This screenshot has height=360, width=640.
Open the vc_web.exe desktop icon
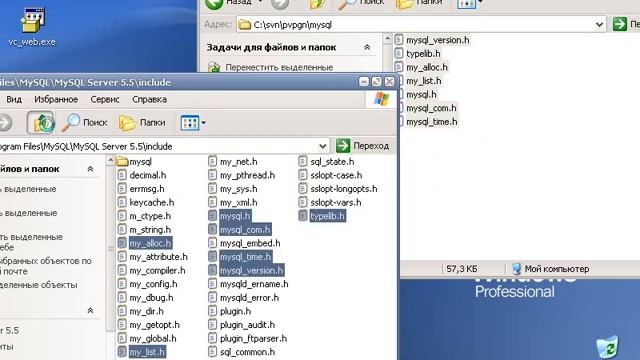click(32, 27)
